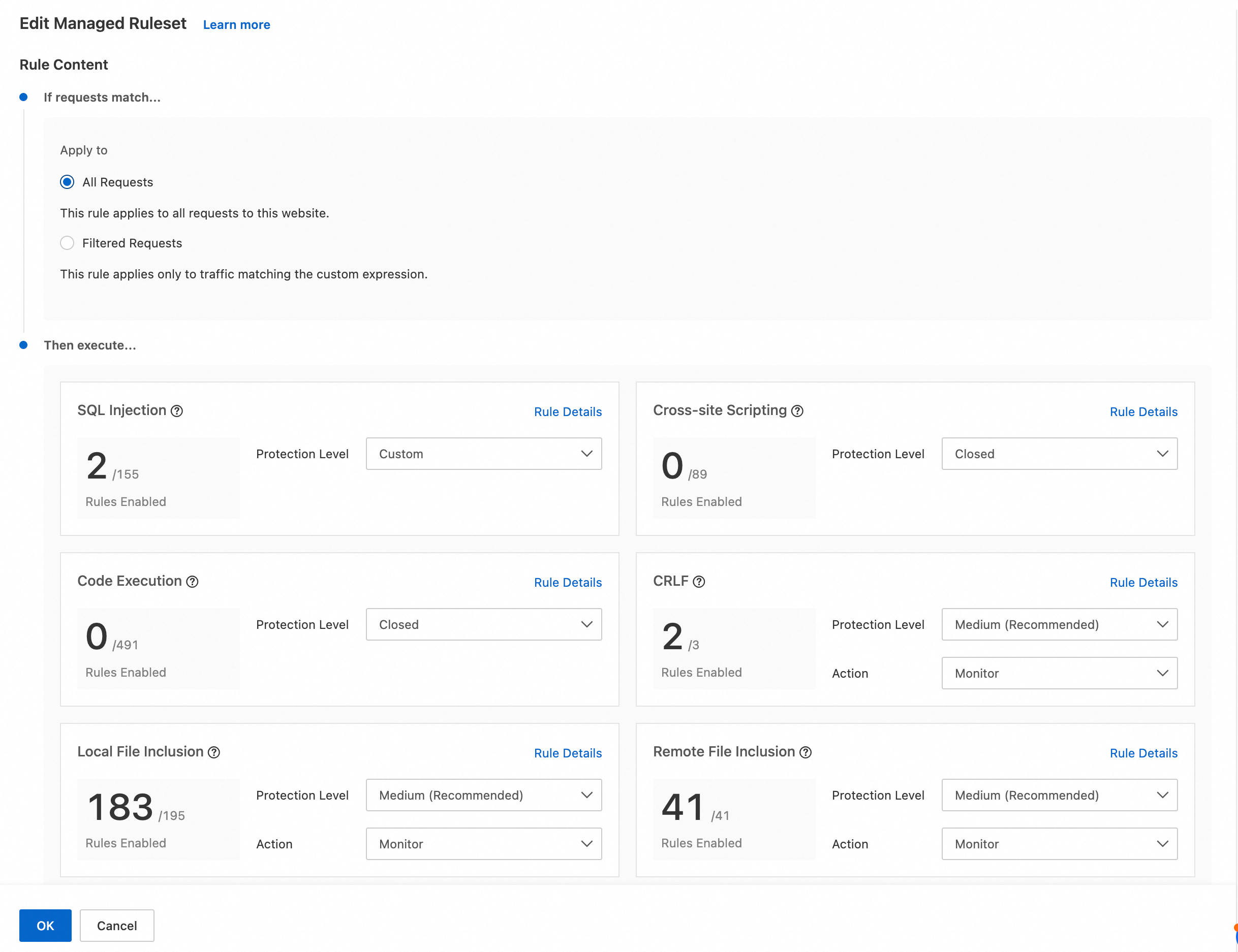Click the Cancel button
The width and height of the screenshot is (1238, 952).
pyautogui.click(x=117, y=925)
